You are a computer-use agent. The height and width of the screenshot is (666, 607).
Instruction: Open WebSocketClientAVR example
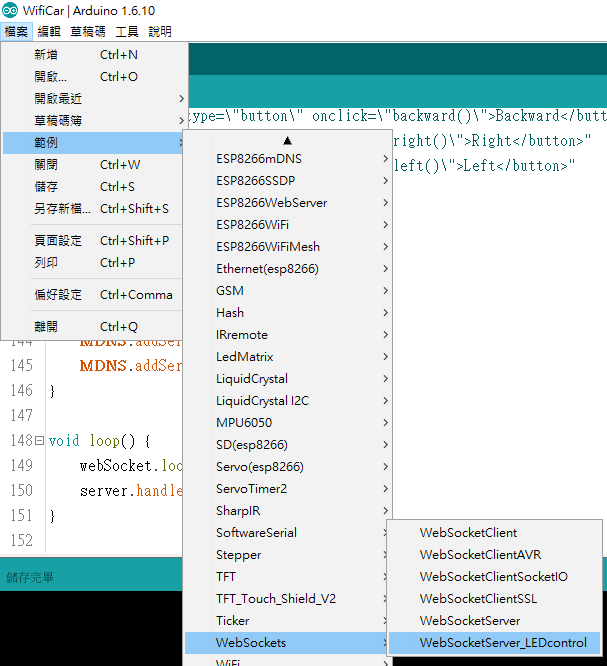[494, 555]
